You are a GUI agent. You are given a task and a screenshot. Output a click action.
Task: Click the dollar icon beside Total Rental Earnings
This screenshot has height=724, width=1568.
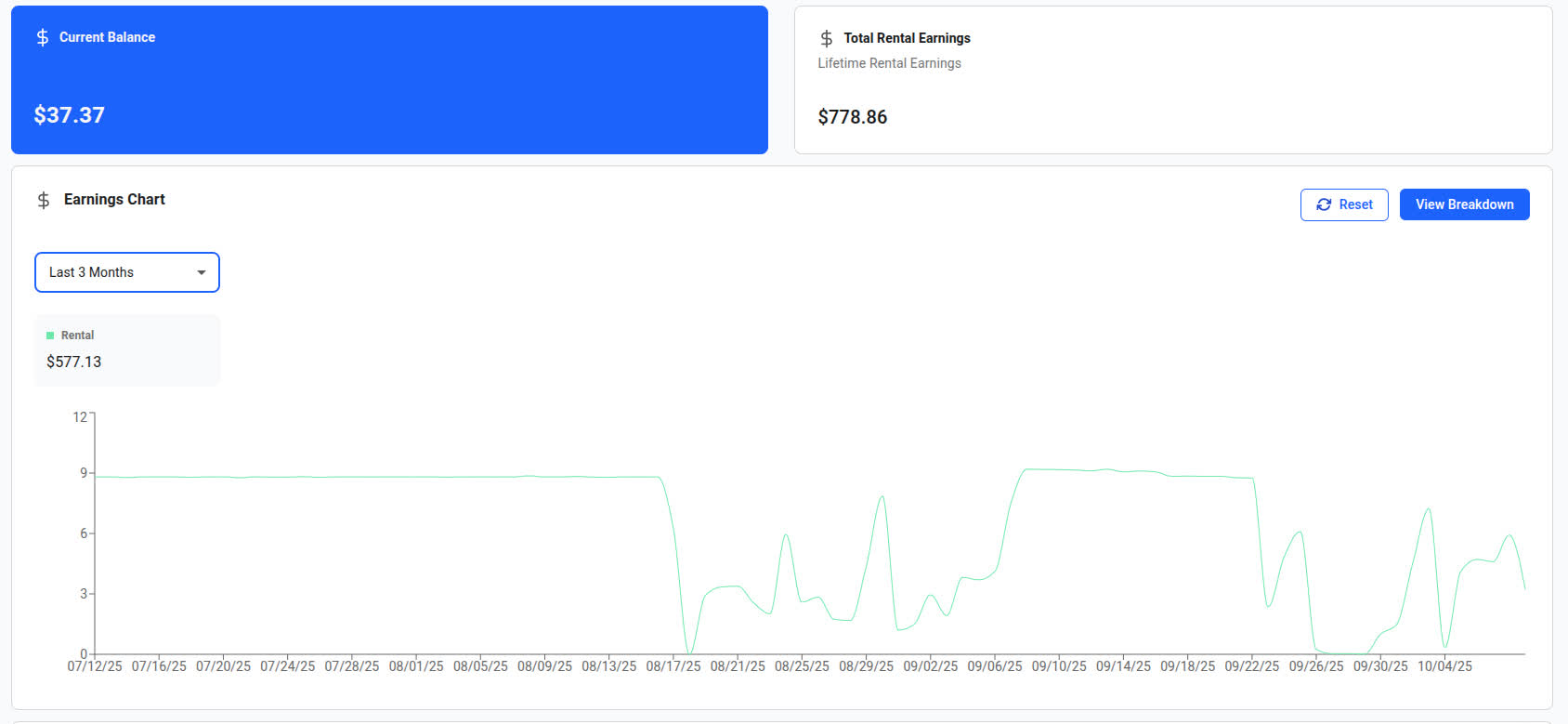point(826,38)
